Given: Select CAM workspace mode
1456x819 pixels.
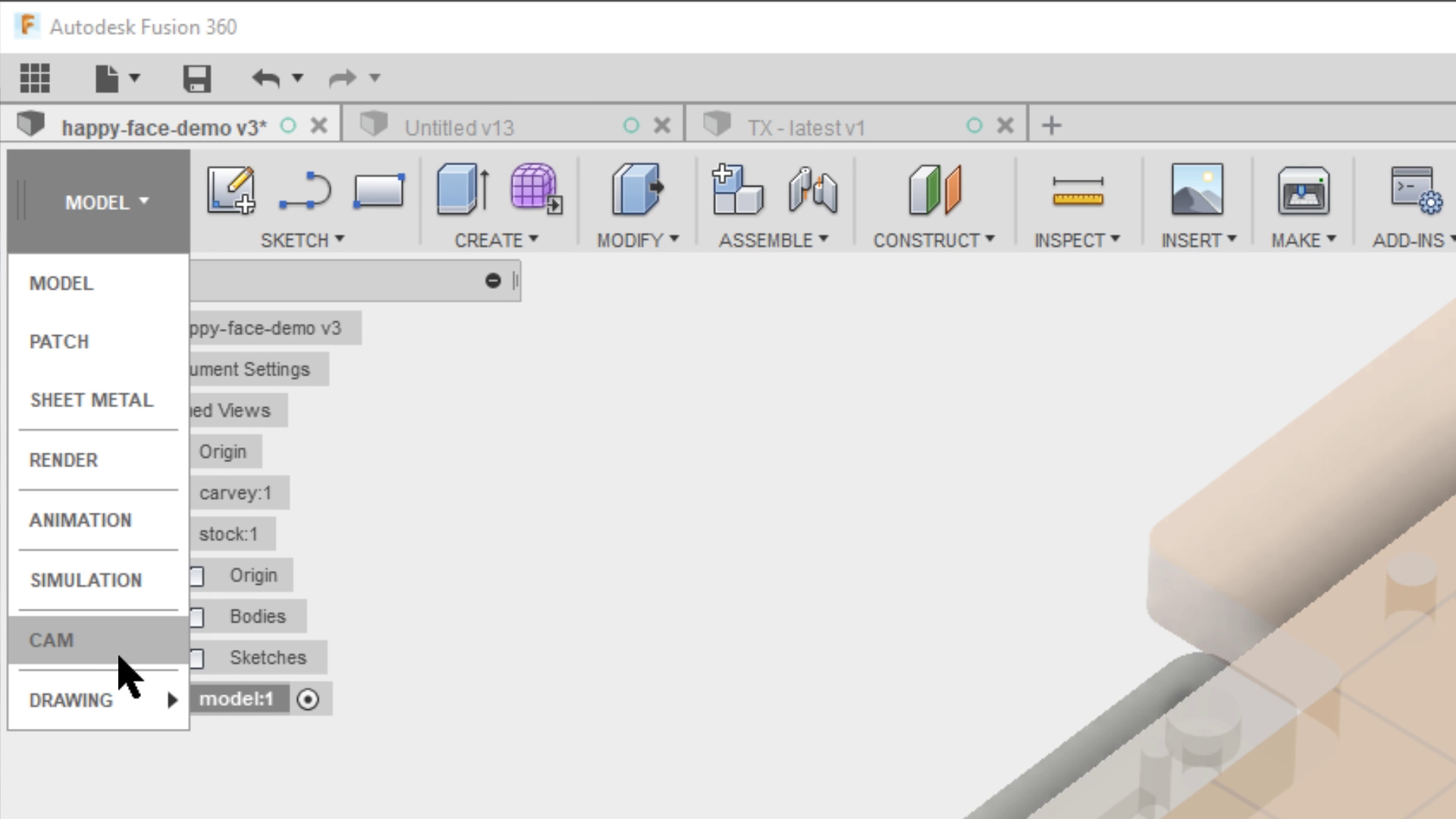Looking at the screenshot, I should [x=52, y=640].
